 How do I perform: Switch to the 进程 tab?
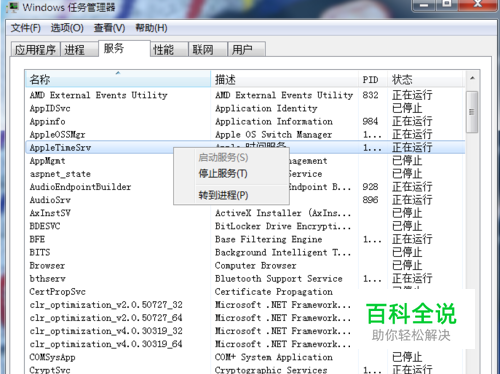[x=79, y=50]
